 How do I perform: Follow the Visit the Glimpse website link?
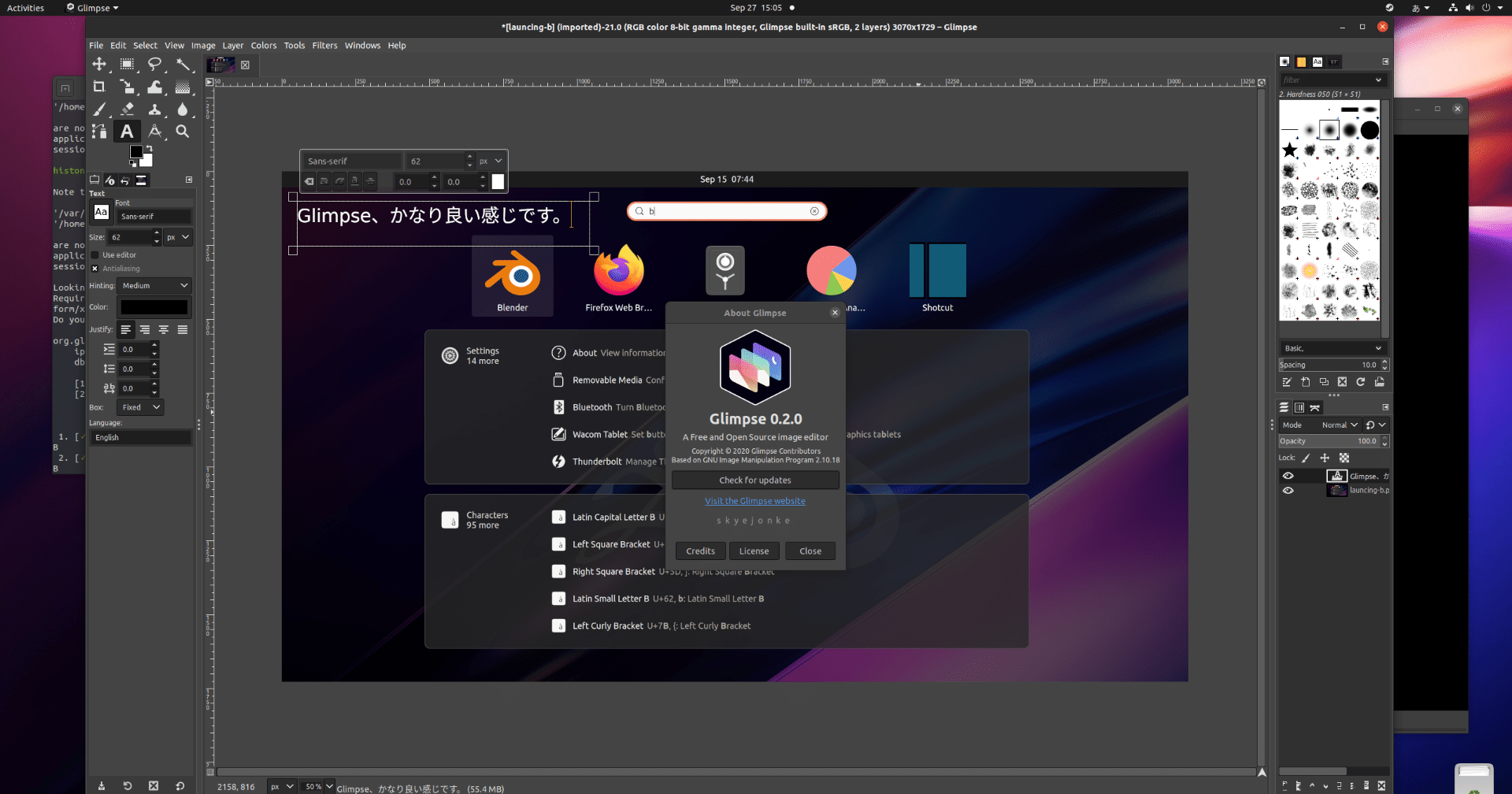(x=755, y=501)
